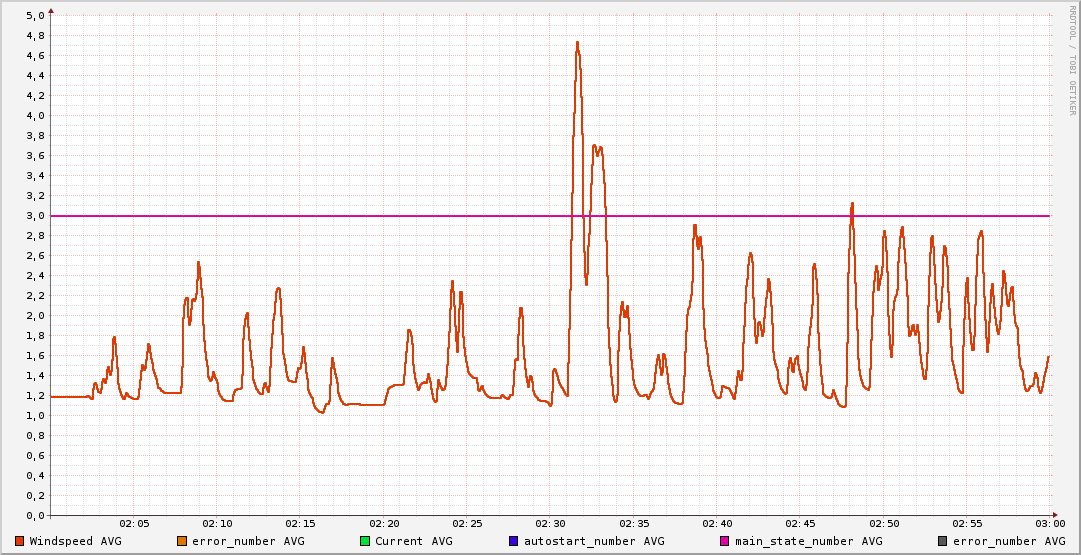Click the blue autostart_number legend swatch
This screenshot has height=555, width=1081.
(513, 541)
